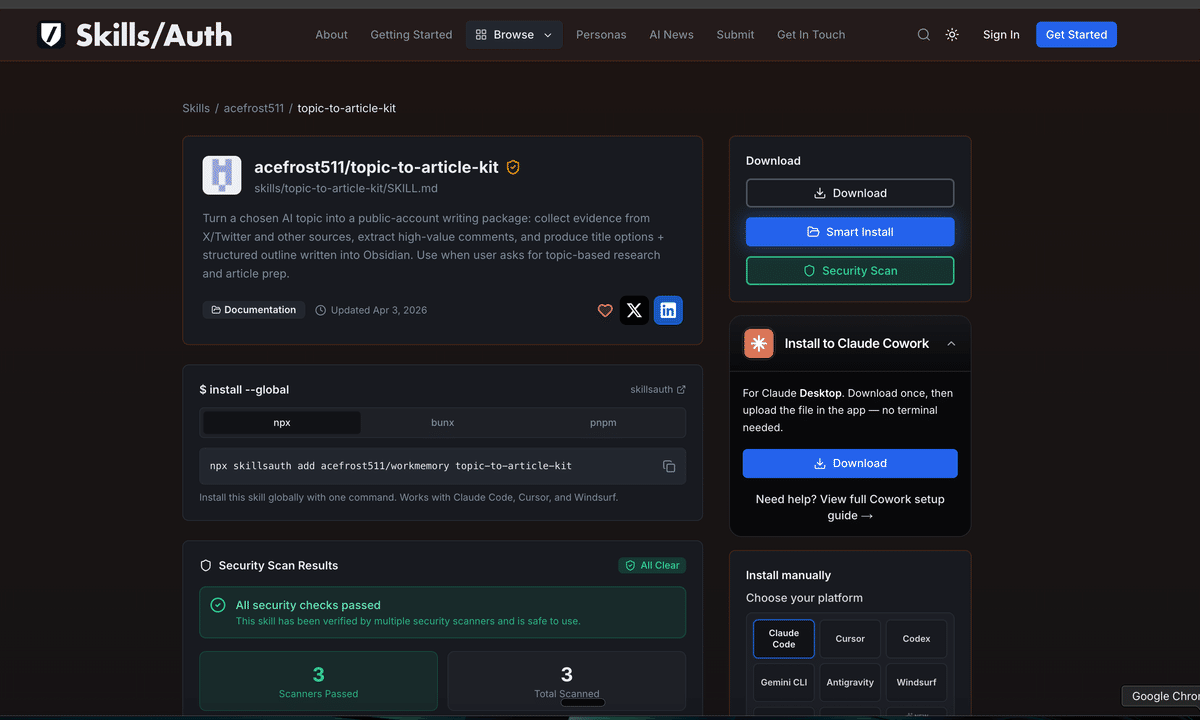Click the acefrost511 breadcrumb link
1200x720 pixels.
pos(254,108)
